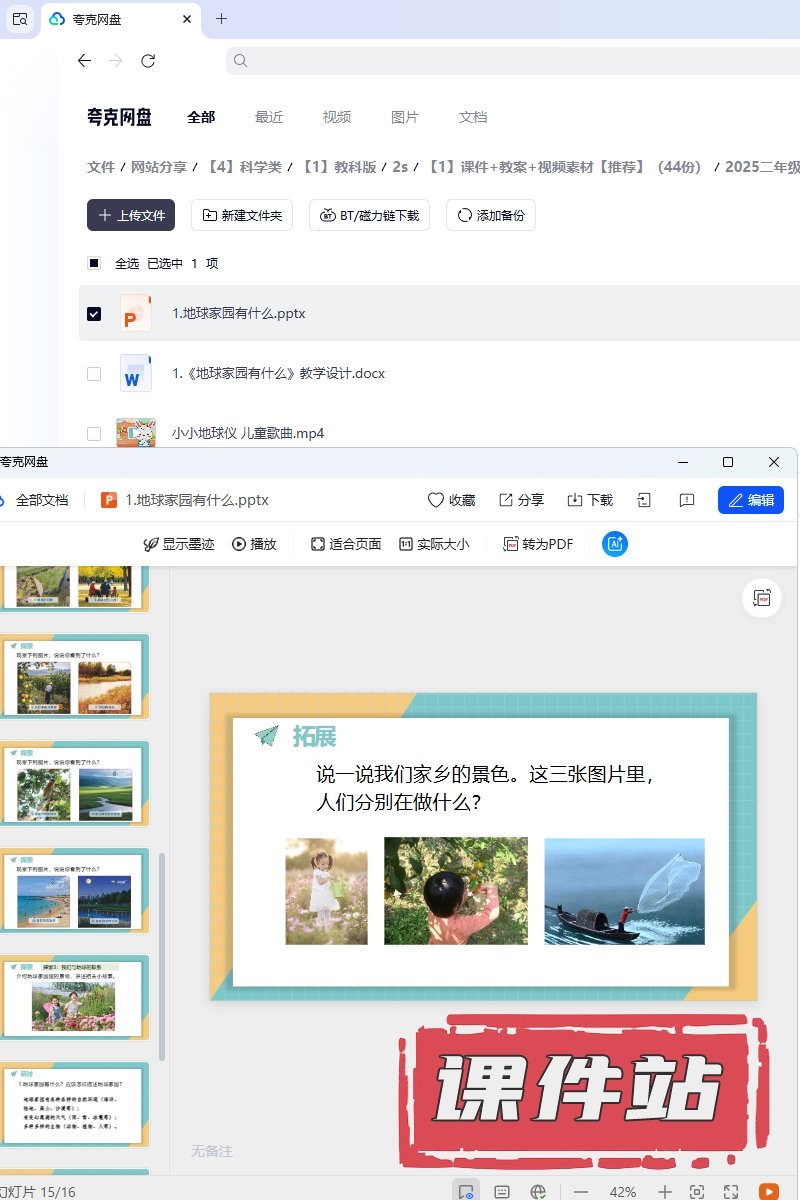
Task: Switch to the 视频 tab
Action: pos(336,117)
